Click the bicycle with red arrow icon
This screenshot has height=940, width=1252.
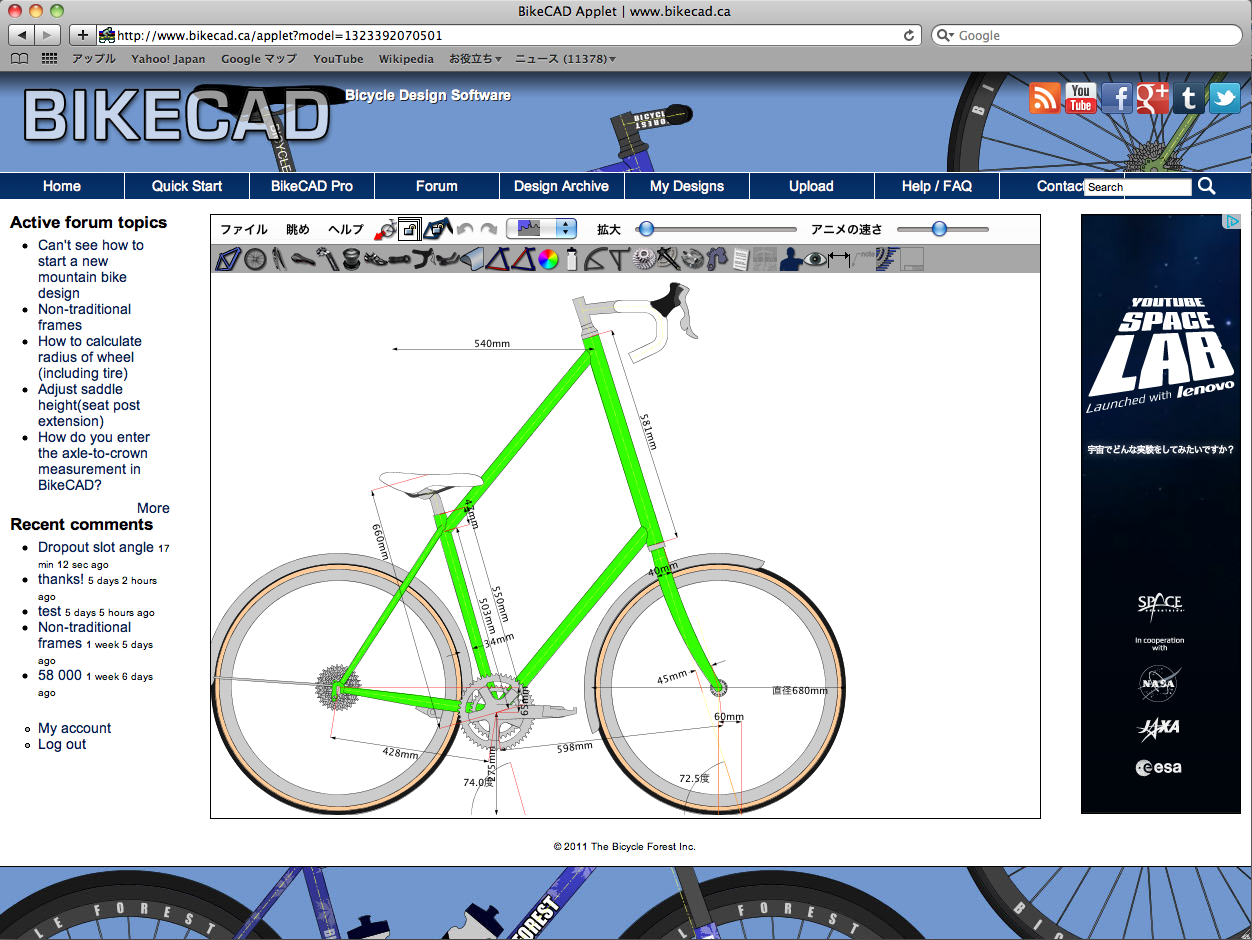tap(386, 230)
